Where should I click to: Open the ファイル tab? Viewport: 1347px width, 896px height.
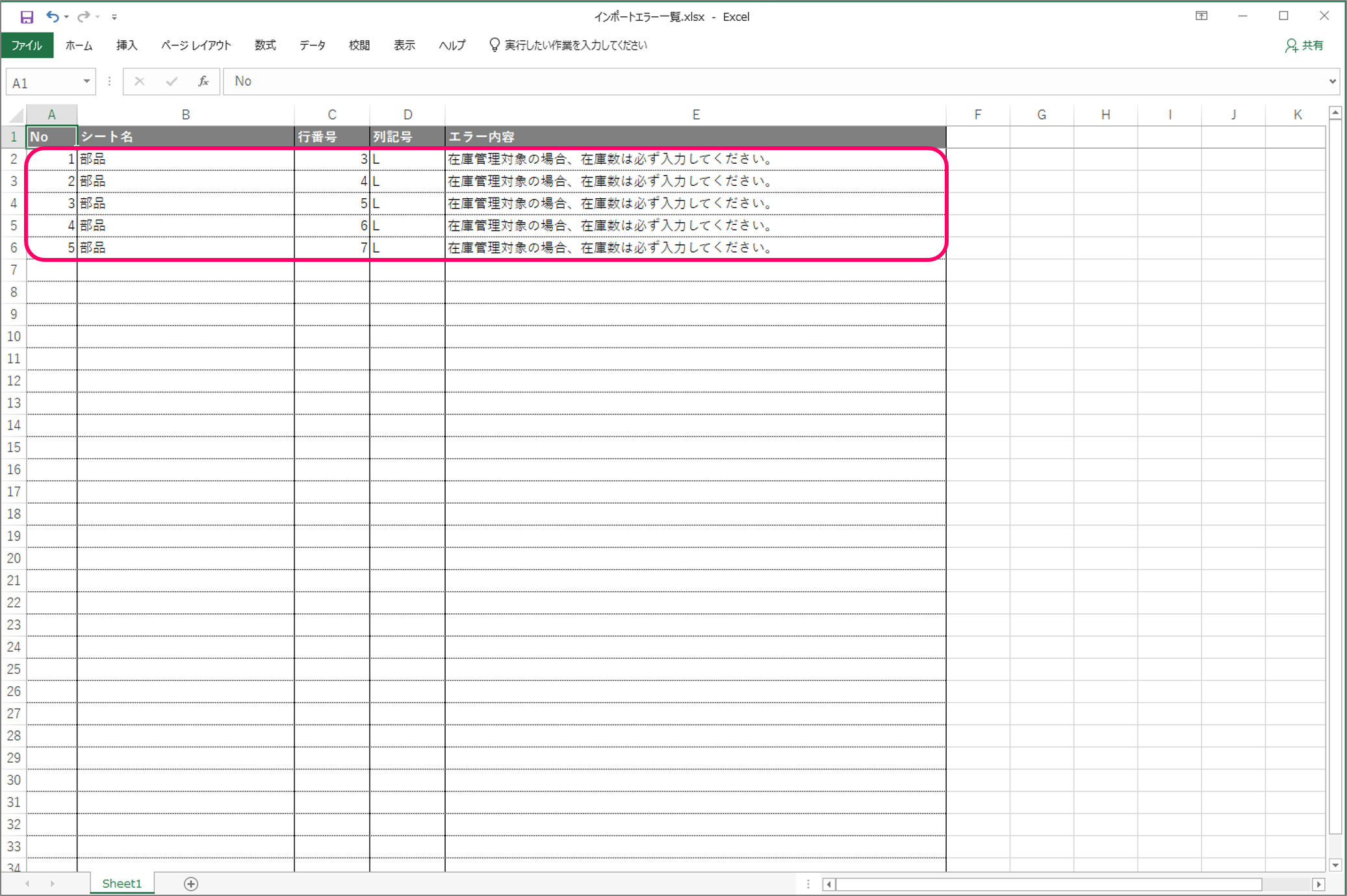27,45
